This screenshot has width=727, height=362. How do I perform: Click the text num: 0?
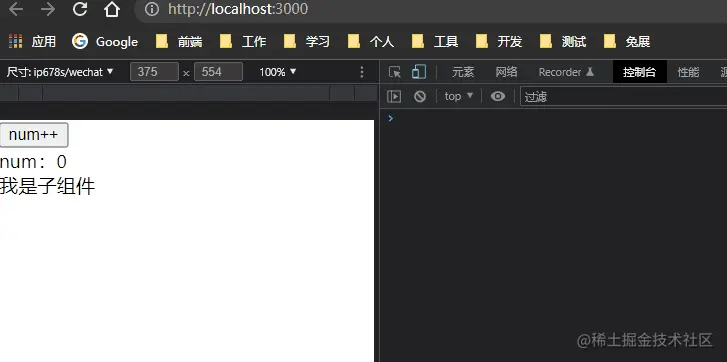33,162
